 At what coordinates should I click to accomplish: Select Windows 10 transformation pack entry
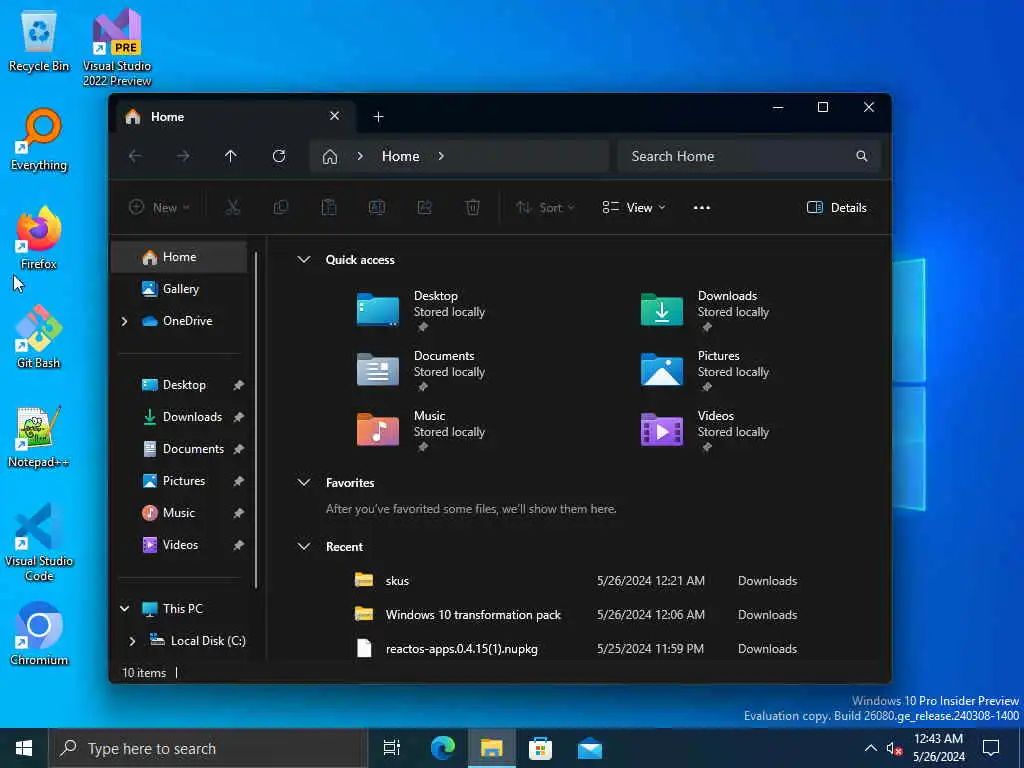click(576, 615)
